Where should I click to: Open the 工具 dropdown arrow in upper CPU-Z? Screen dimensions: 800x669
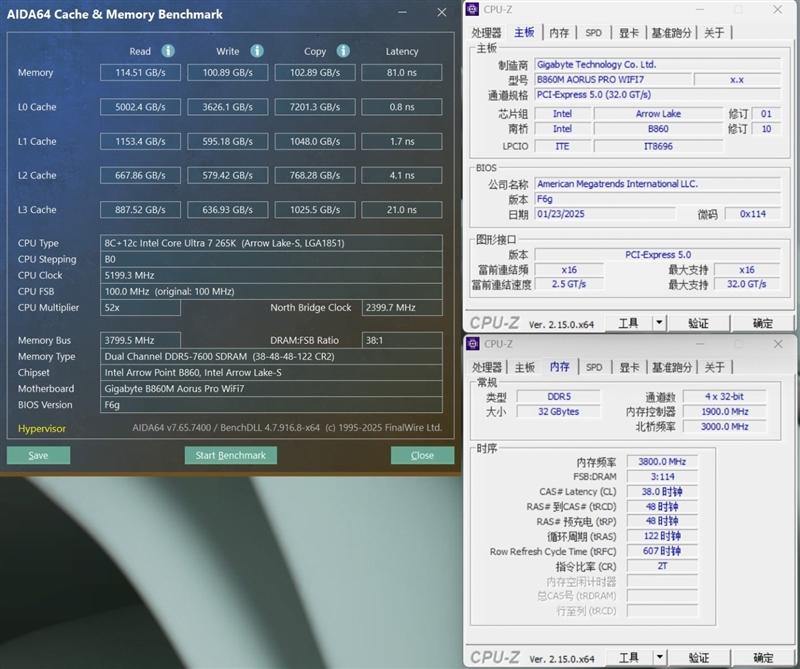pyautogui.click(x=659, y=323)
